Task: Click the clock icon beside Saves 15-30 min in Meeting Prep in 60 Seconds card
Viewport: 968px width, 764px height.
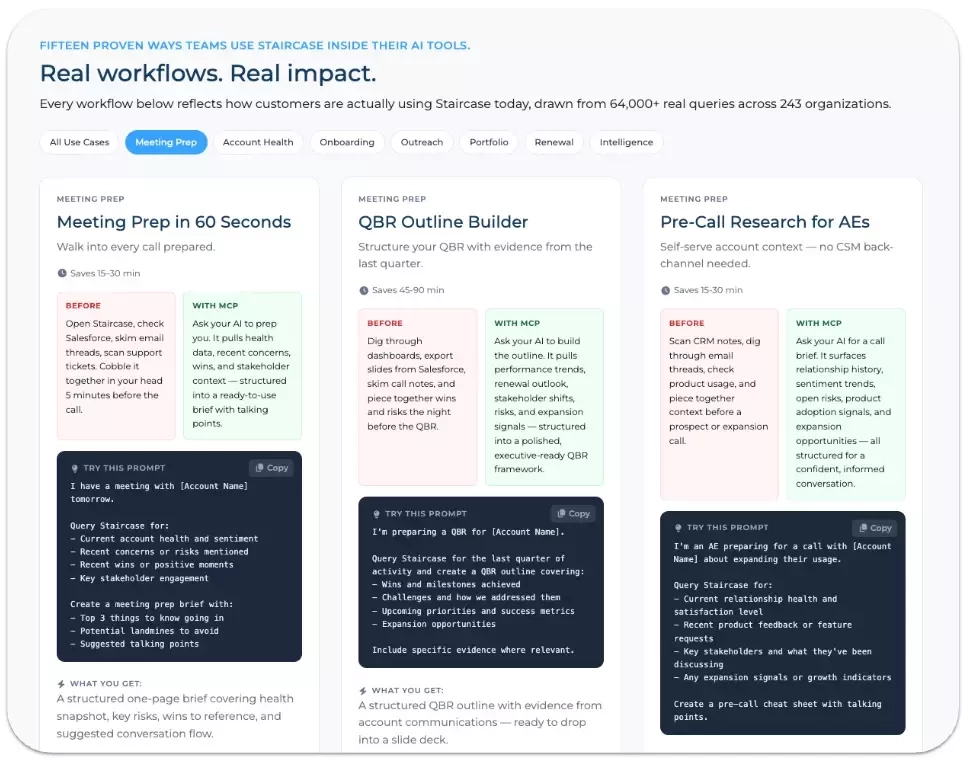Action: pos(62,273)
